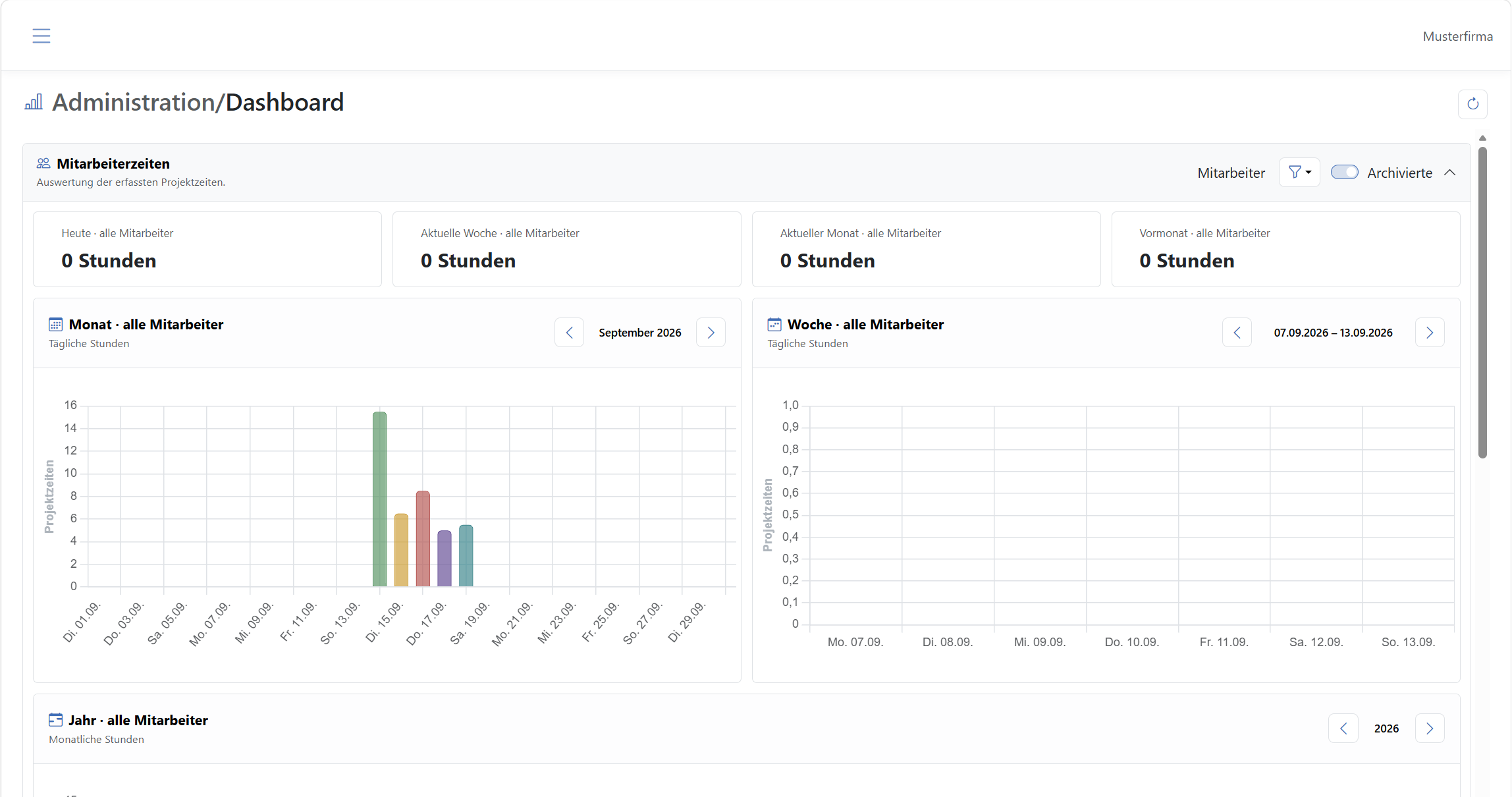Screen dimensions: 1512x797
Task: Click the teal bar in month chart
Action: [x=466, y=555]
